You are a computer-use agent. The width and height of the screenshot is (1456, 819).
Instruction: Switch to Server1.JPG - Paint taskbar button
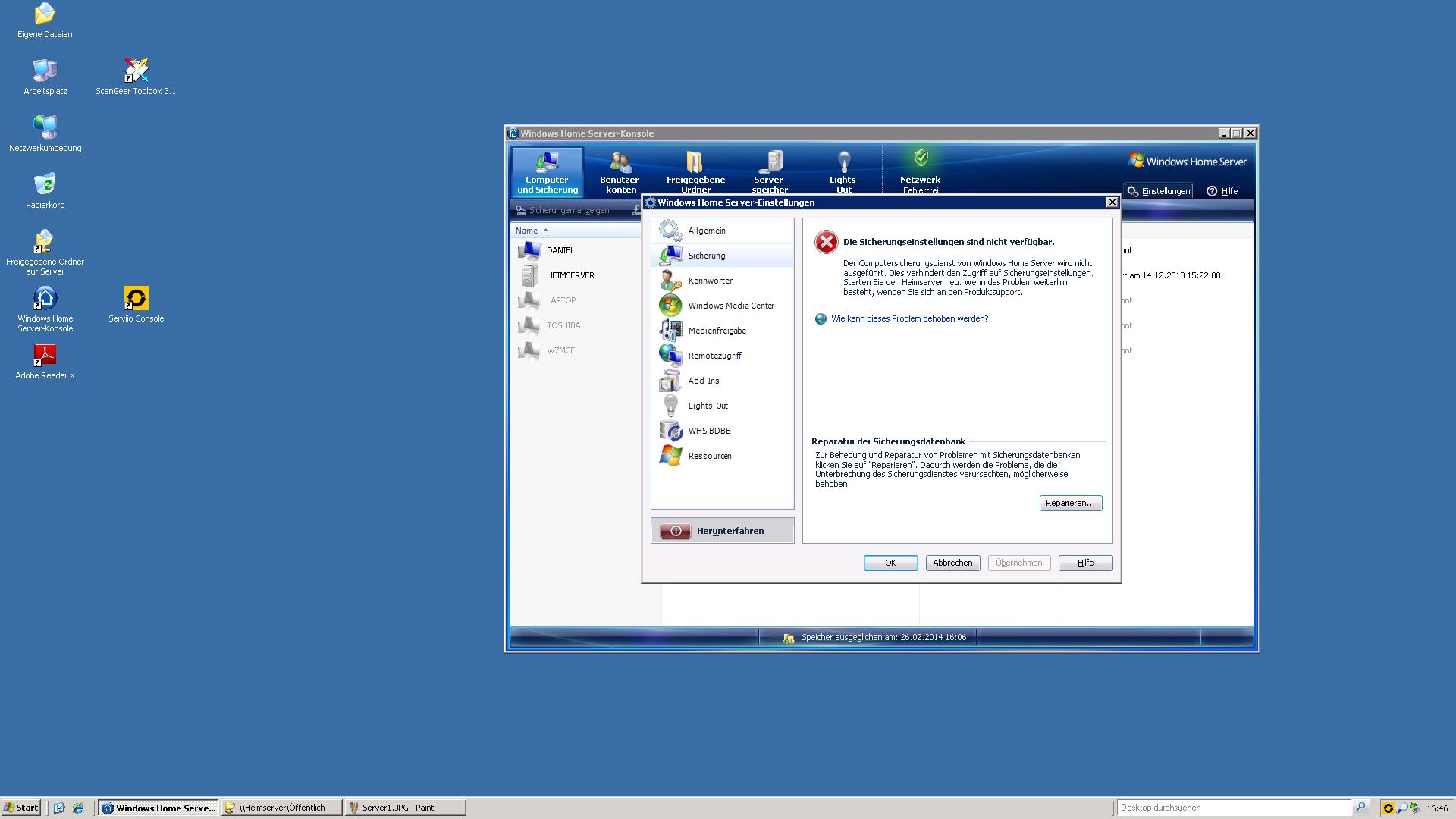pos(405,808)
